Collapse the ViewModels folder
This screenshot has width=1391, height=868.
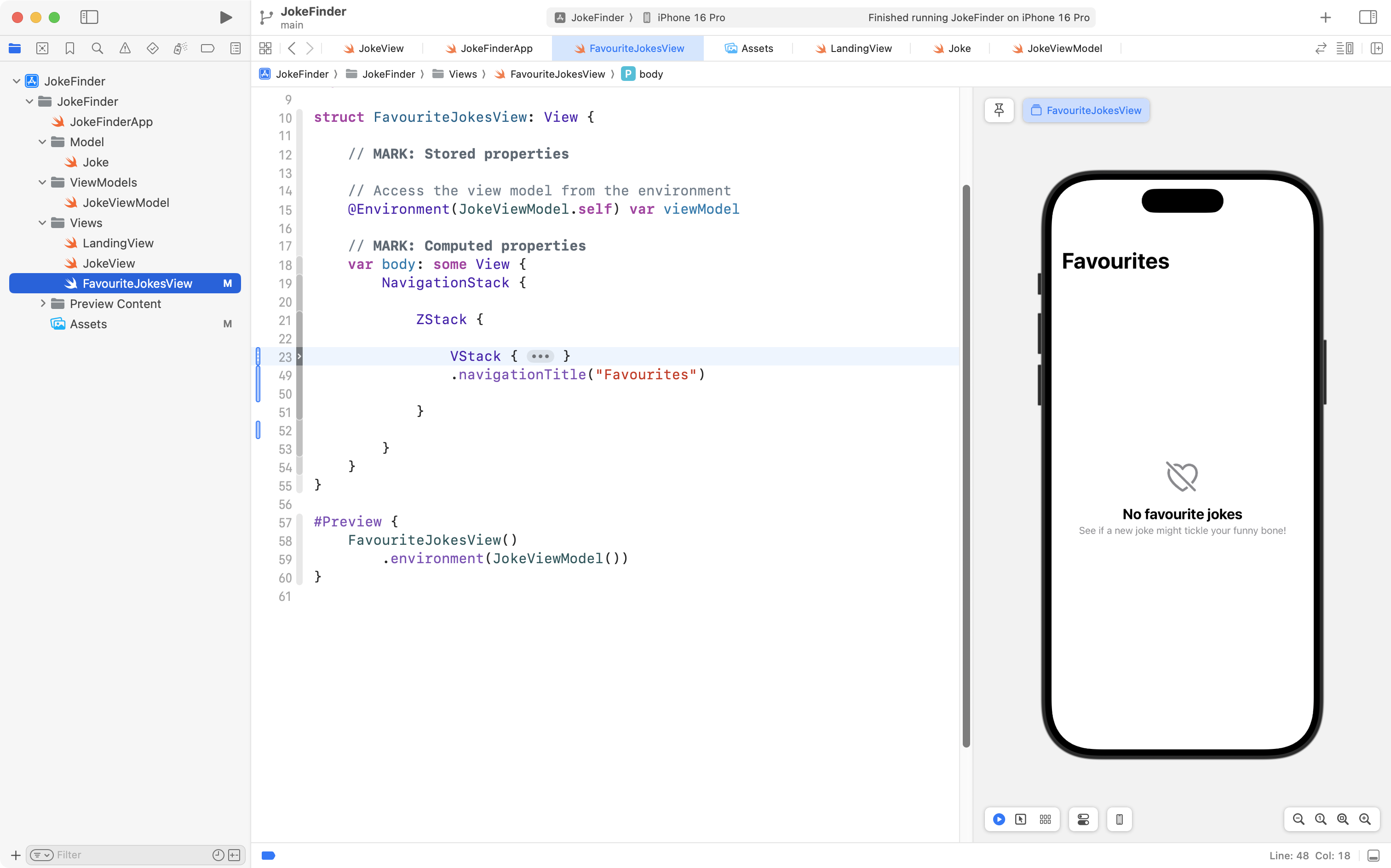42,183
